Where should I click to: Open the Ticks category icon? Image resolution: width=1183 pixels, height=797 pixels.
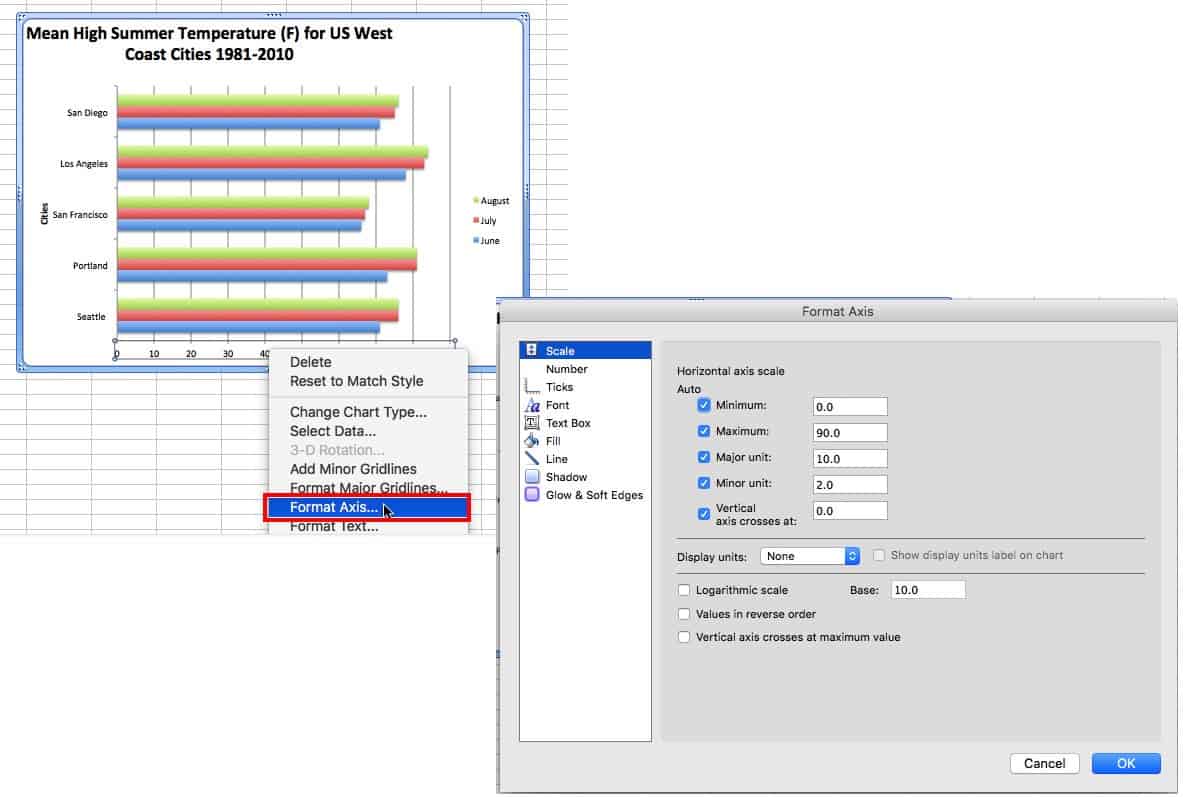click(x=531, y=387)
